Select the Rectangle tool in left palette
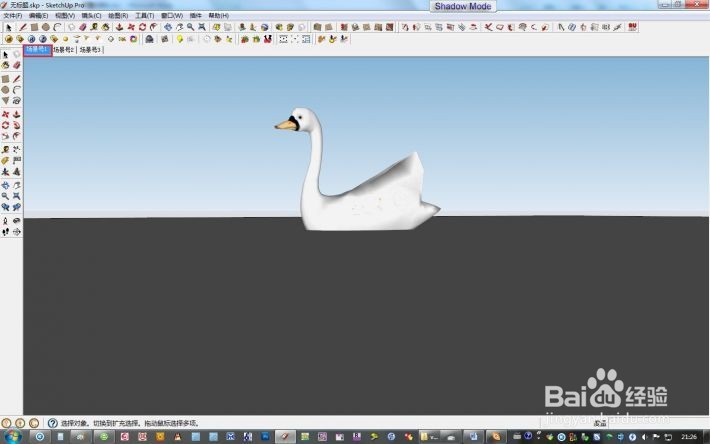 [x=5, y=79]
